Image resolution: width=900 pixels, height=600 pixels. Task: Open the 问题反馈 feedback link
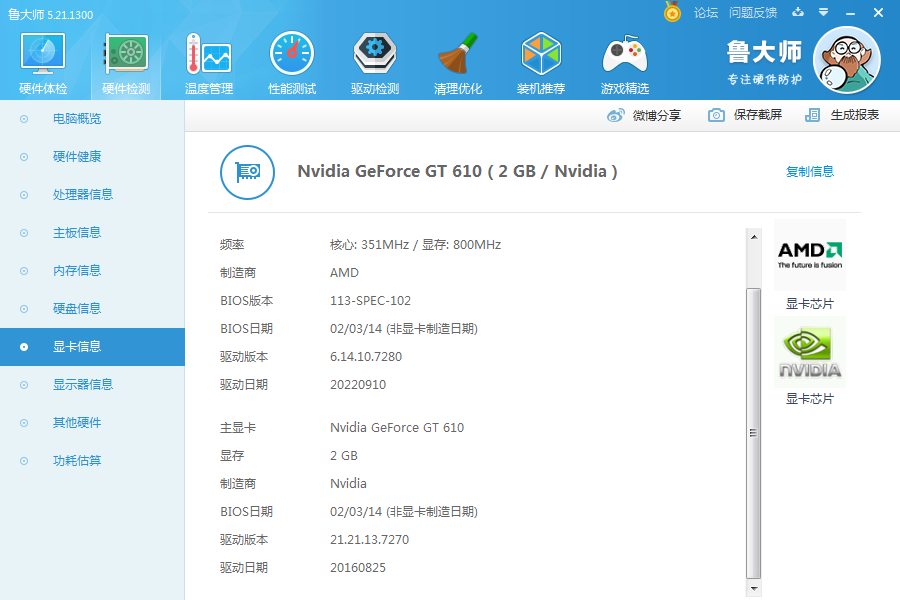tap(753, 13)
